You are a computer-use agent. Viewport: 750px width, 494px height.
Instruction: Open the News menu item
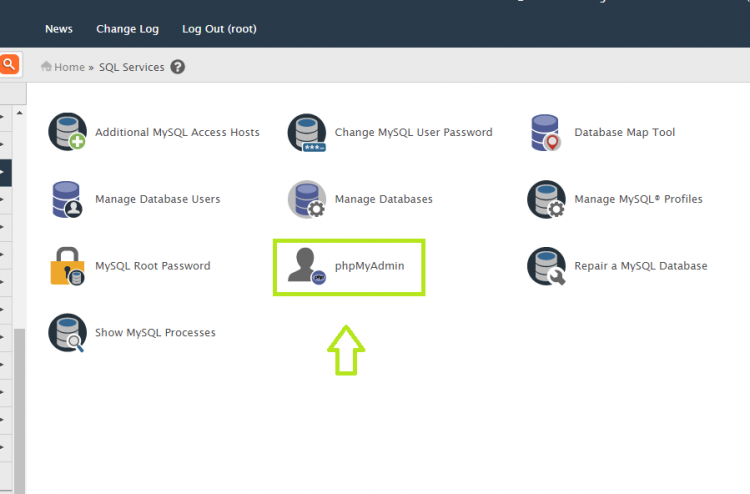(59, 29)
